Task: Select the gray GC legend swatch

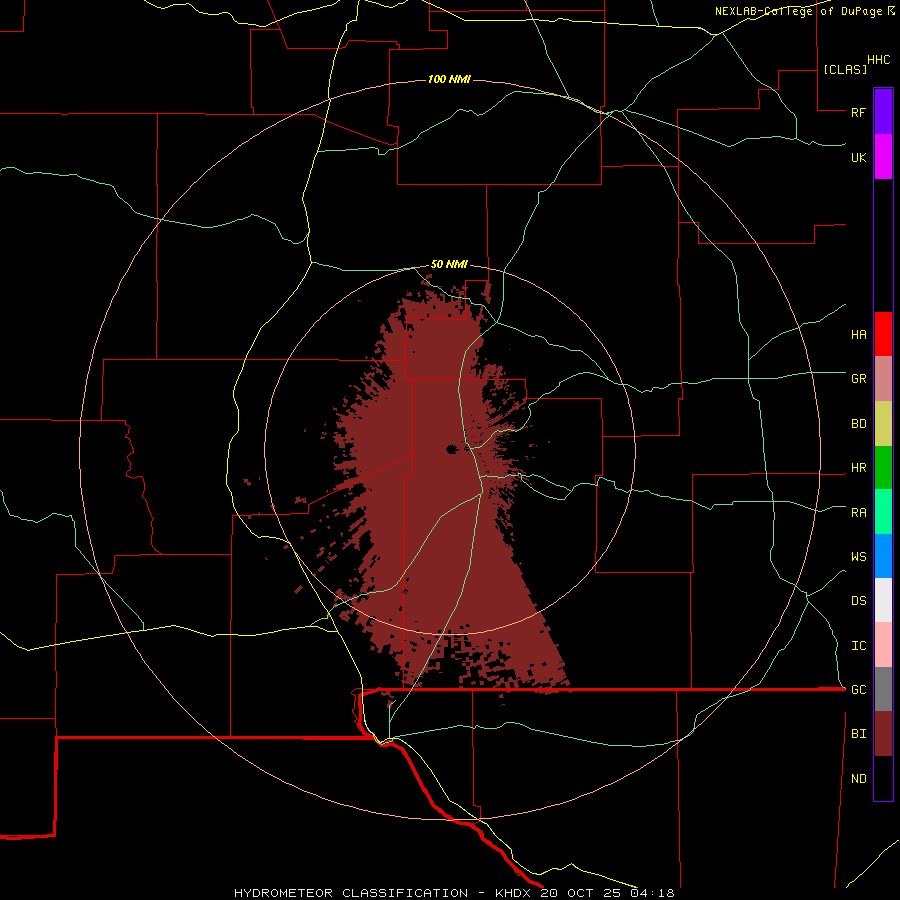Action: pos(883,689)
